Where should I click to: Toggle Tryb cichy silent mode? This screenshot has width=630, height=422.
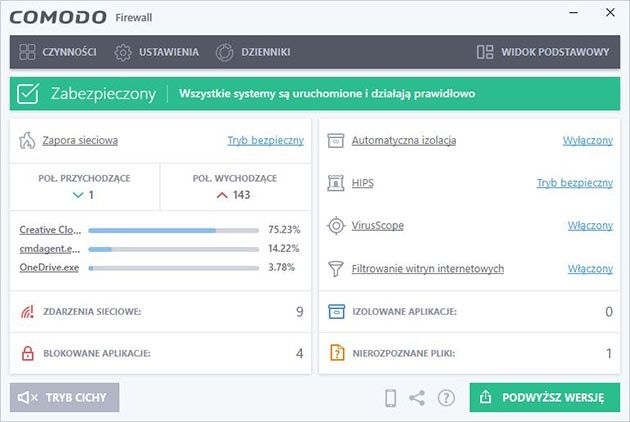click(x=65, y=397)
